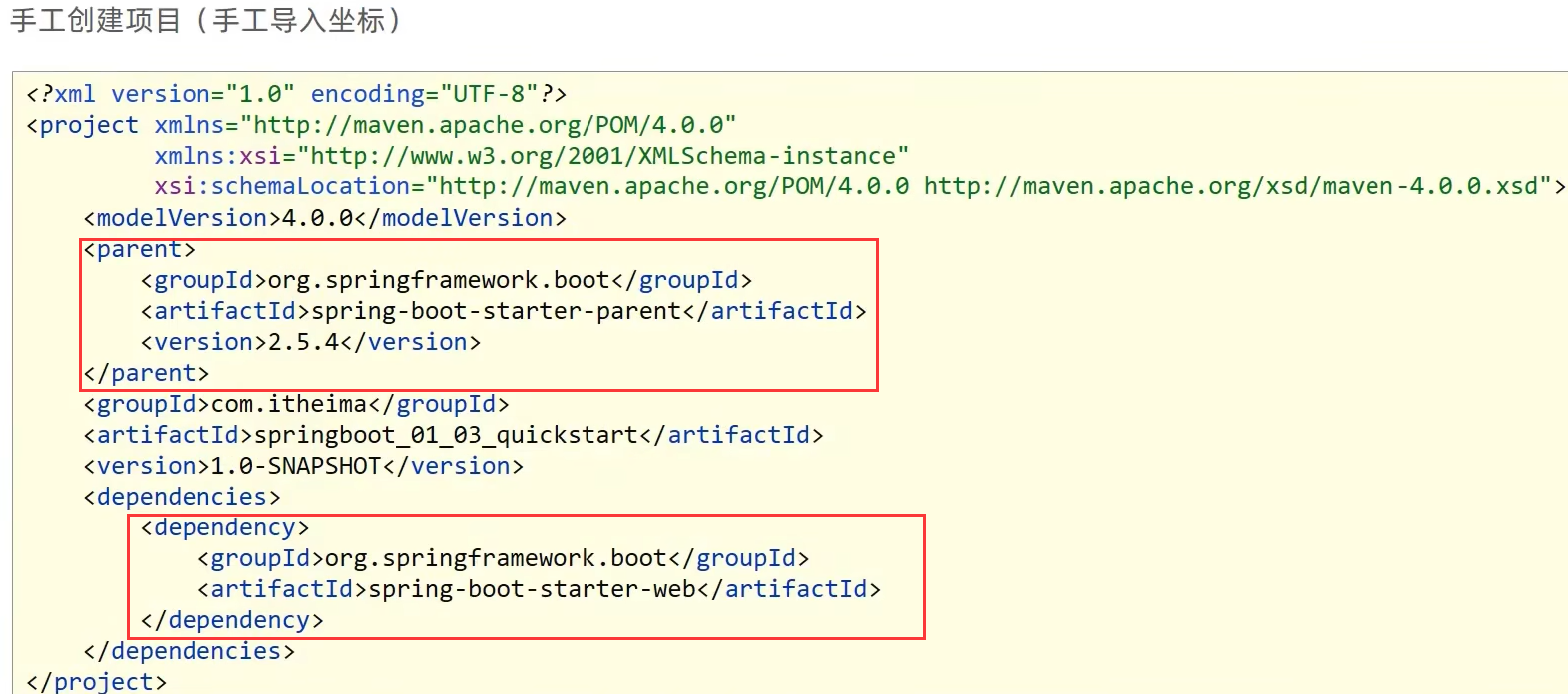Click the springboot_01_03_quickstart artifactId value
Image resolution: width=1568 pixels, height=694 pixels.
pos(446,435)
